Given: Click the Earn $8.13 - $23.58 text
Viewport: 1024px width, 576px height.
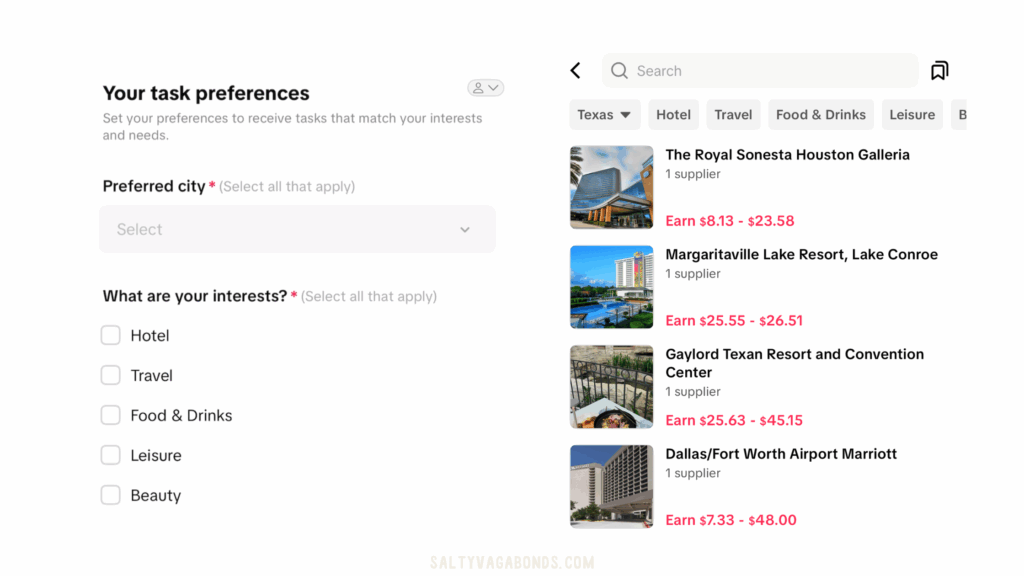Looking at the screenshot, I should click(x=729, y=221).
